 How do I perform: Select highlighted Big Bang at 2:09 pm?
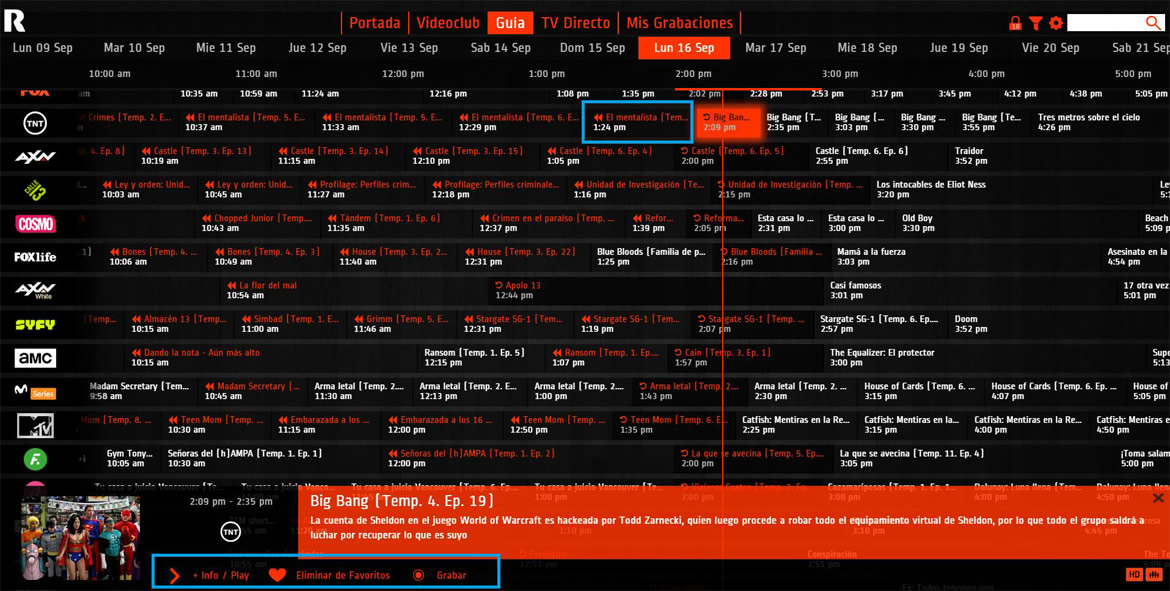pos(728,122)
